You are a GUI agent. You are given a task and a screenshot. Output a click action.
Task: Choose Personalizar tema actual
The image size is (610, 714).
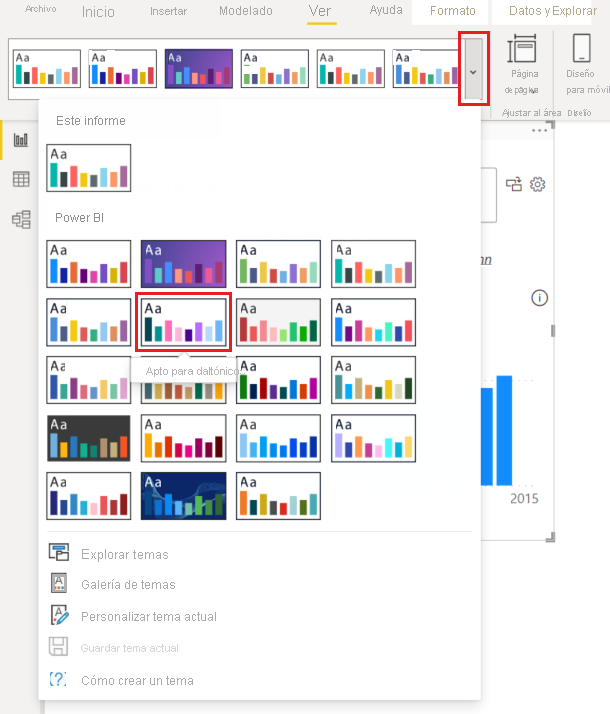[x=149, y=617]
